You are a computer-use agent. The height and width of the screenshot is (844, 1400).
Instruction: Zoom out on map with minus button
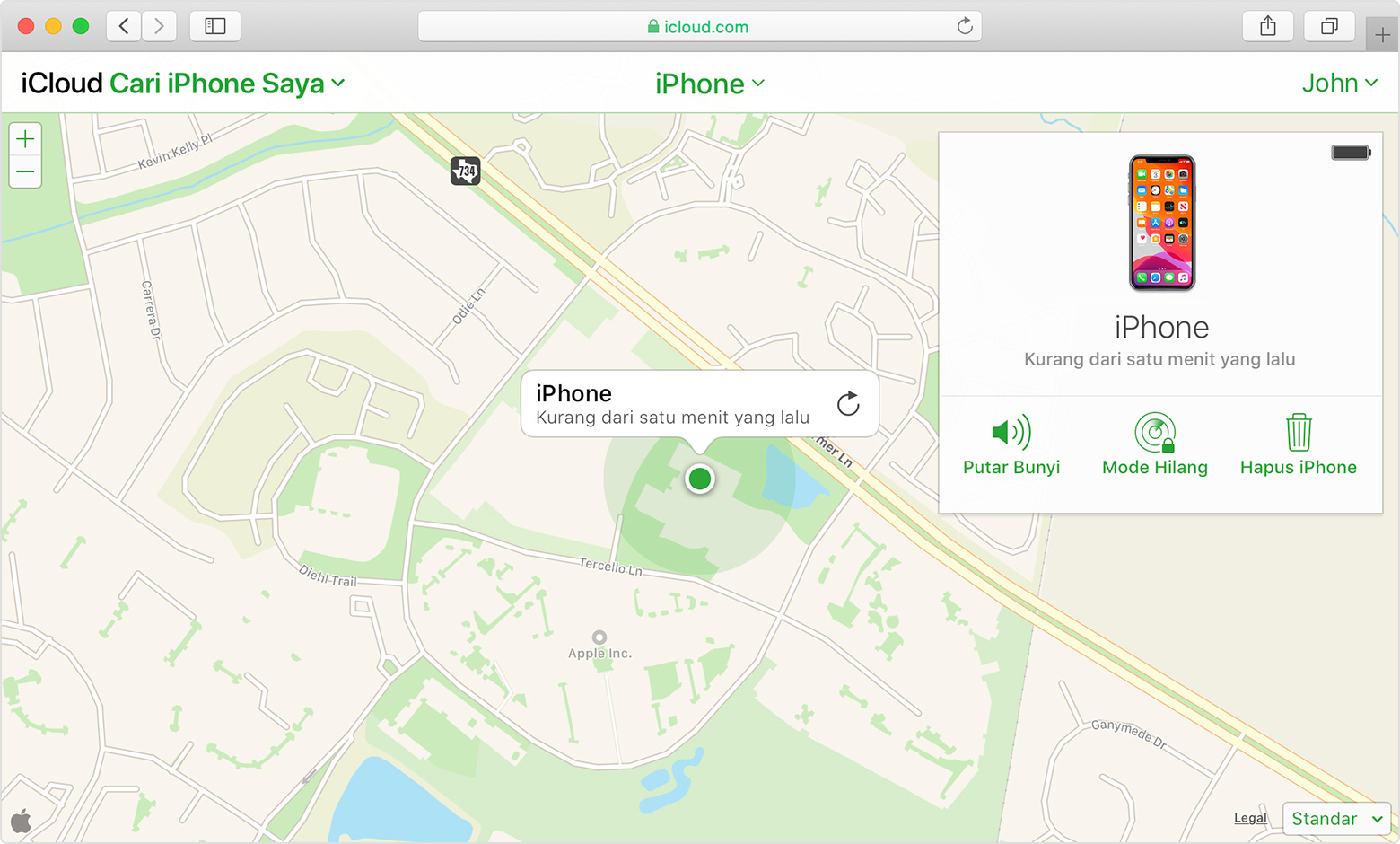25,171
